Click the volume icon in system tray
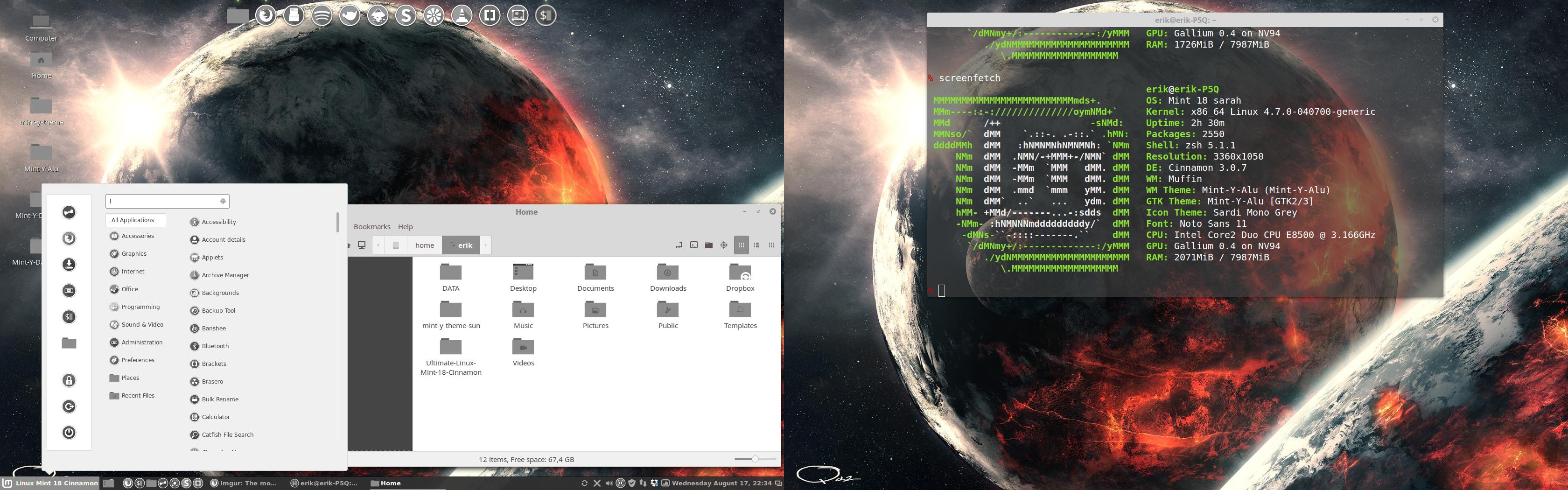The width and height of the screenshot is (1568, 490). coord(609,483)
